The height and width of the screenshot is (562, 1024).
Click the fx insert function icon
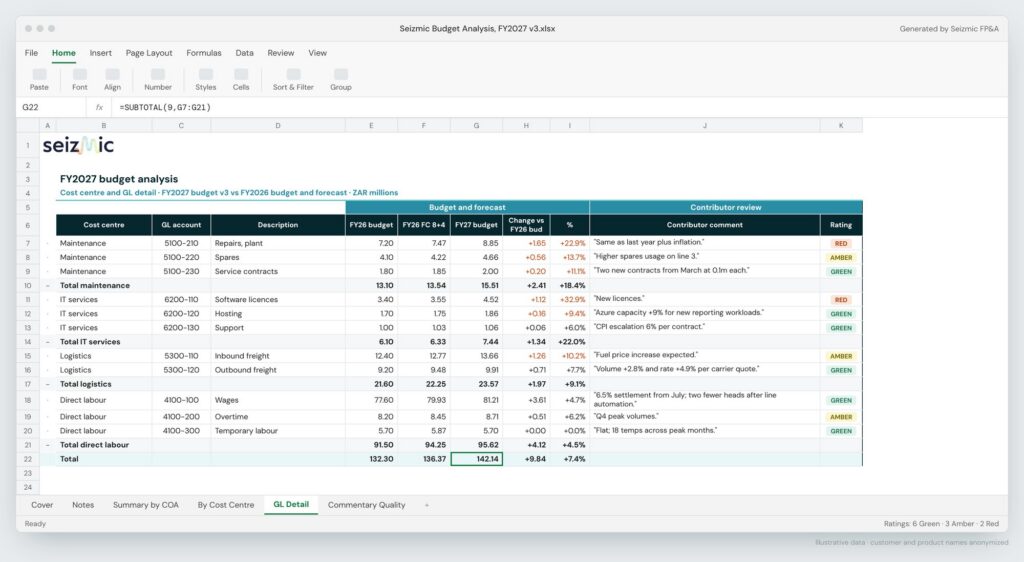coord(99,107)
